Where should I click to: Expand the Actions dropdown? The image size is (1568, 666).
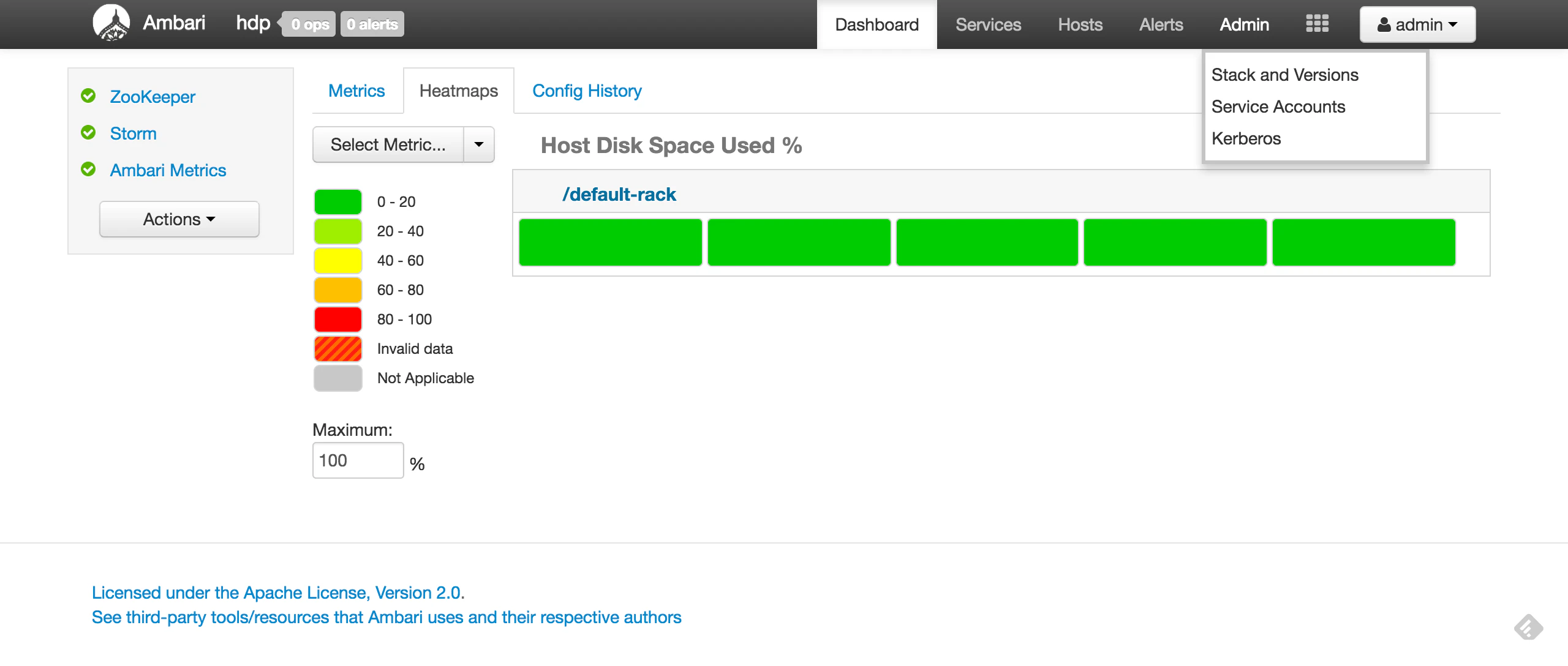click(x=179, y=219)
